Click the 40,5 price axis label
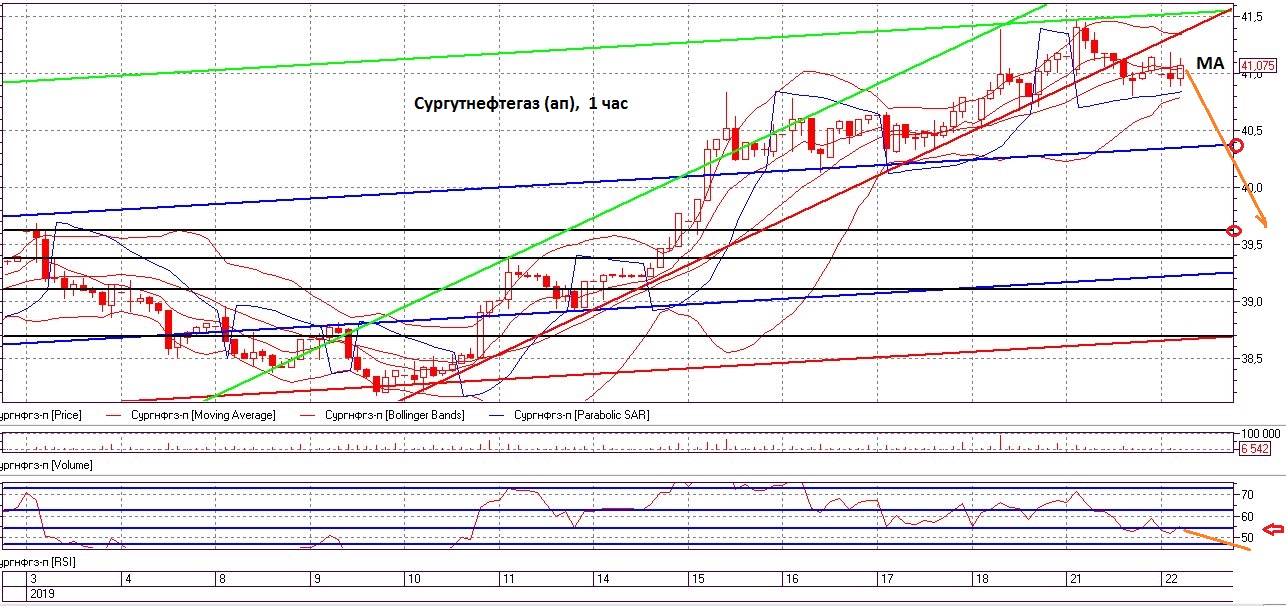This screenshot has width=1286, height=606. pos(1250,131)
